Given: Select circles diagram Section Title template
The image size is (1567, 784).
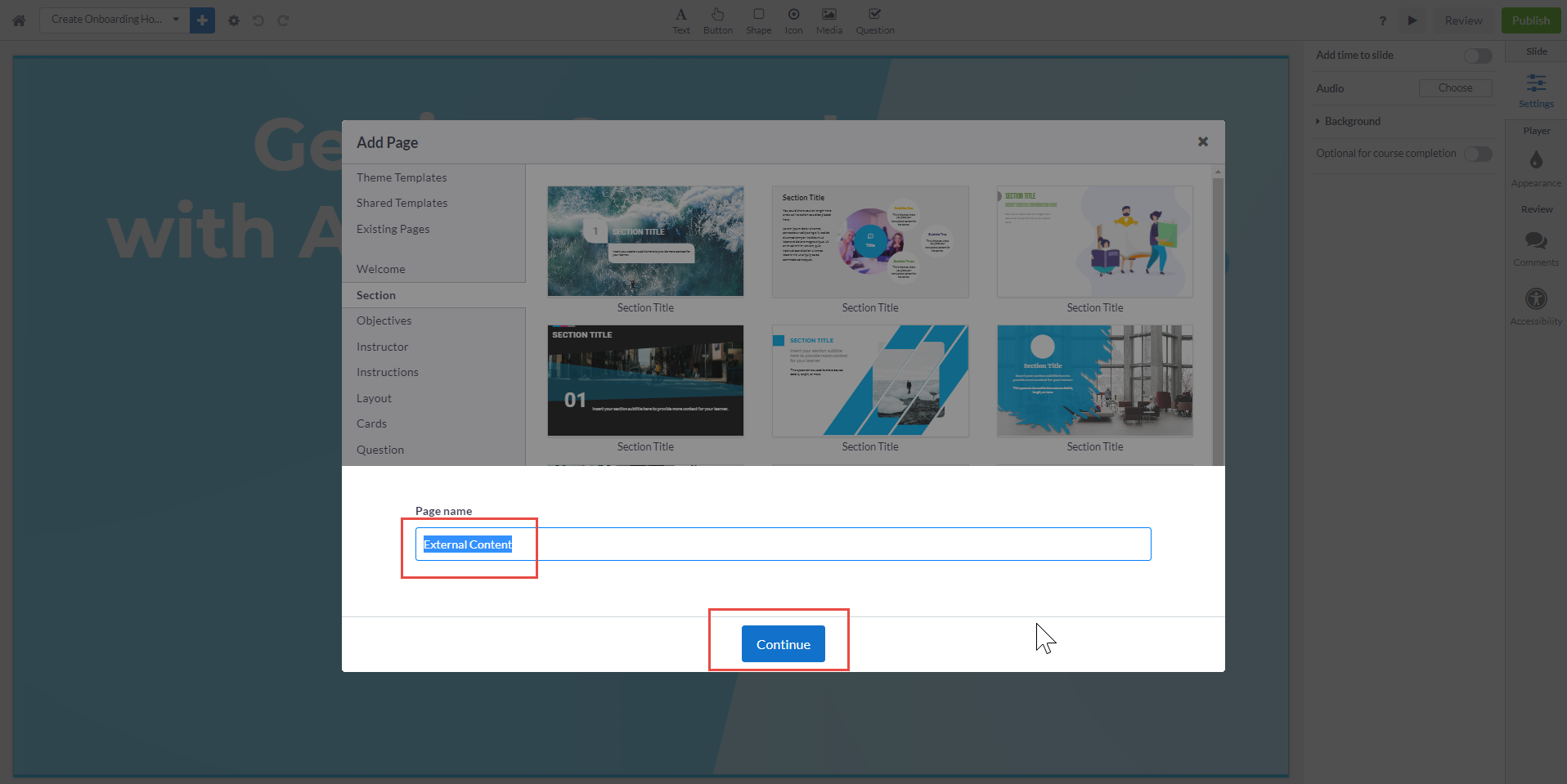Looking at the screenshot, I should coord(870,241).
